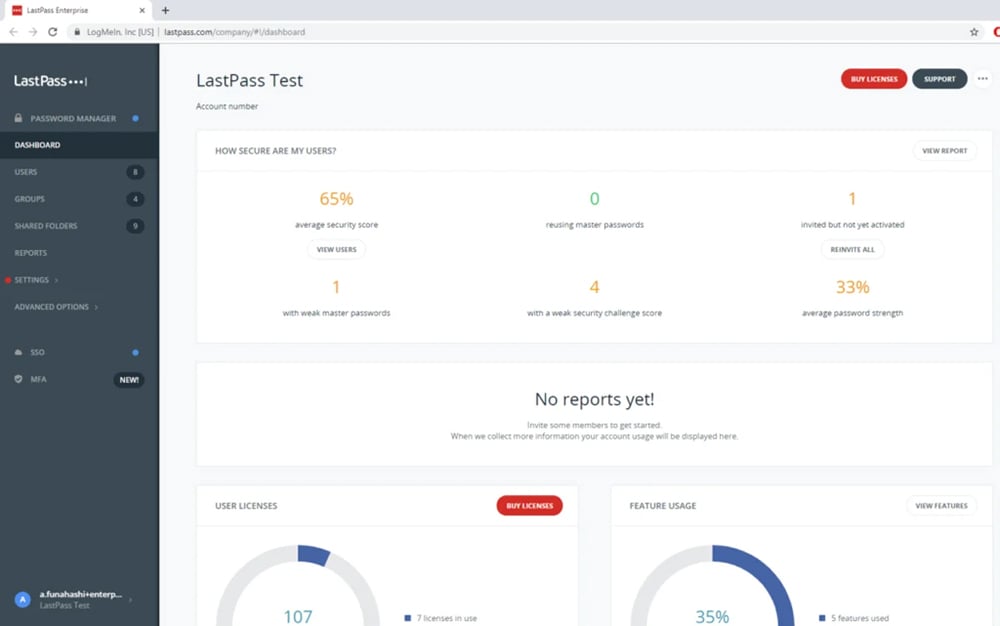
Task: Click the user avatar circle icon
Action: [22, 599]
